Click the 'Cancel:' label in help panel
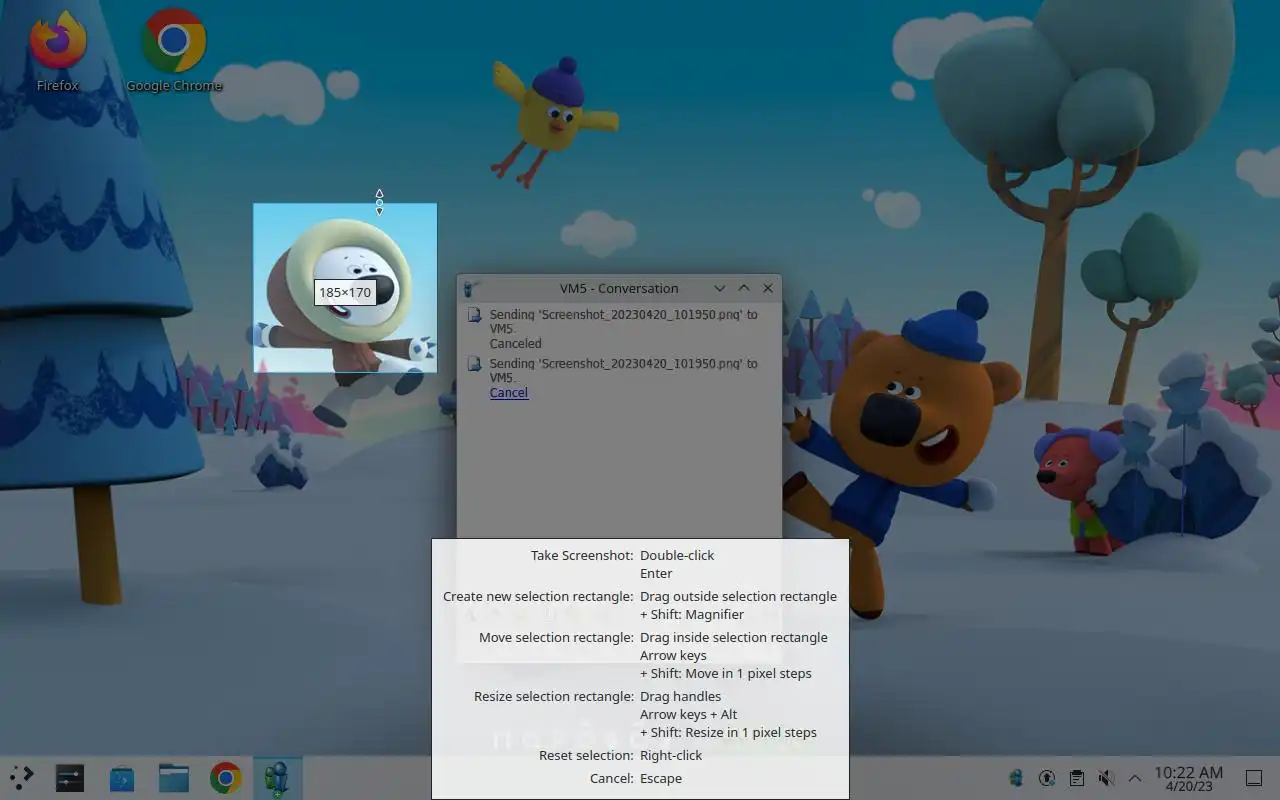Image resolution: width=1280 pixels, height=800 pixels. (612, 778)
